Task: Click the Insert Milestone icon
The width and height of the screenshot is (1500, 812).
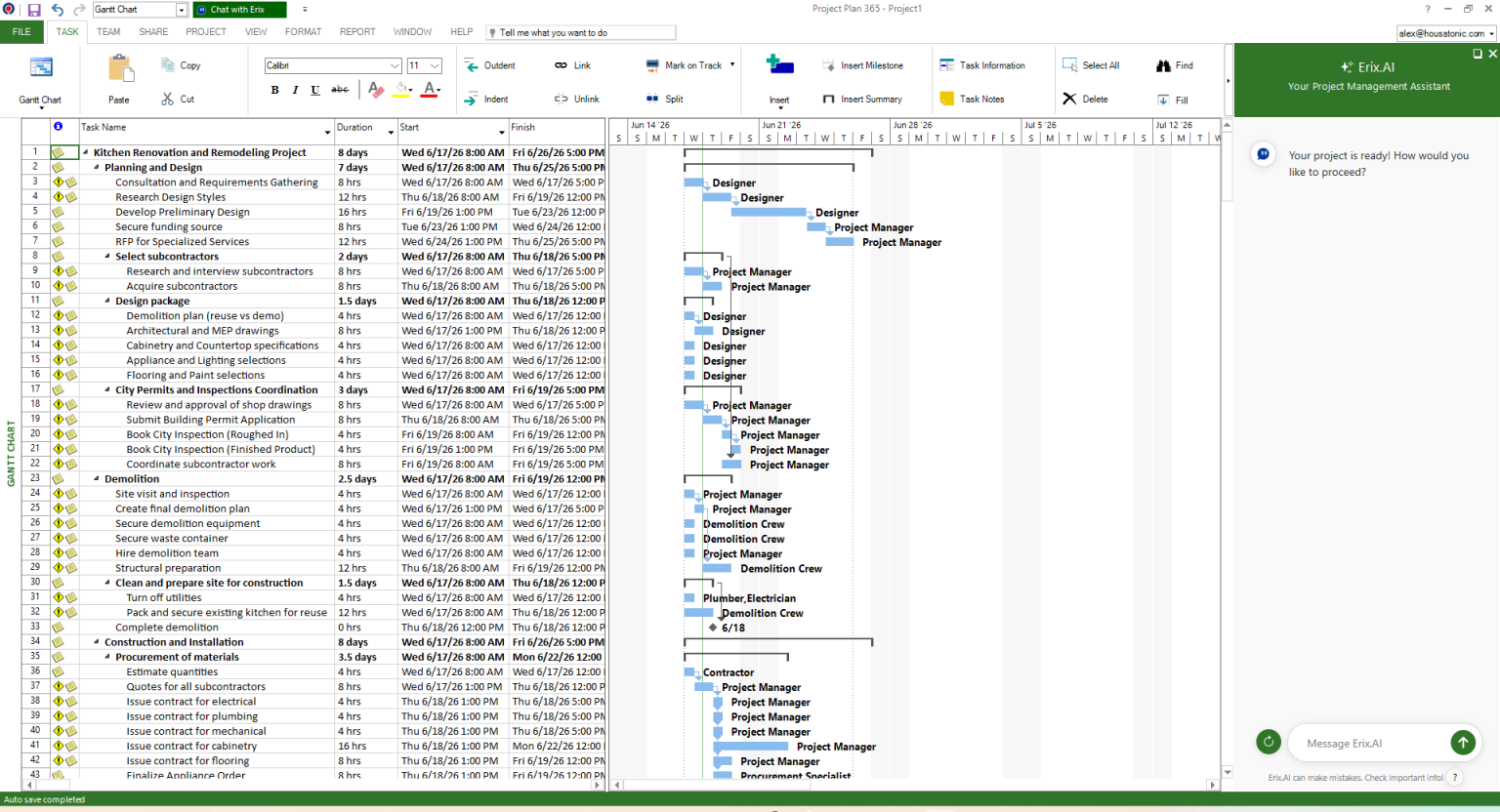Action: pyautogui.click(x=828, y=65)
